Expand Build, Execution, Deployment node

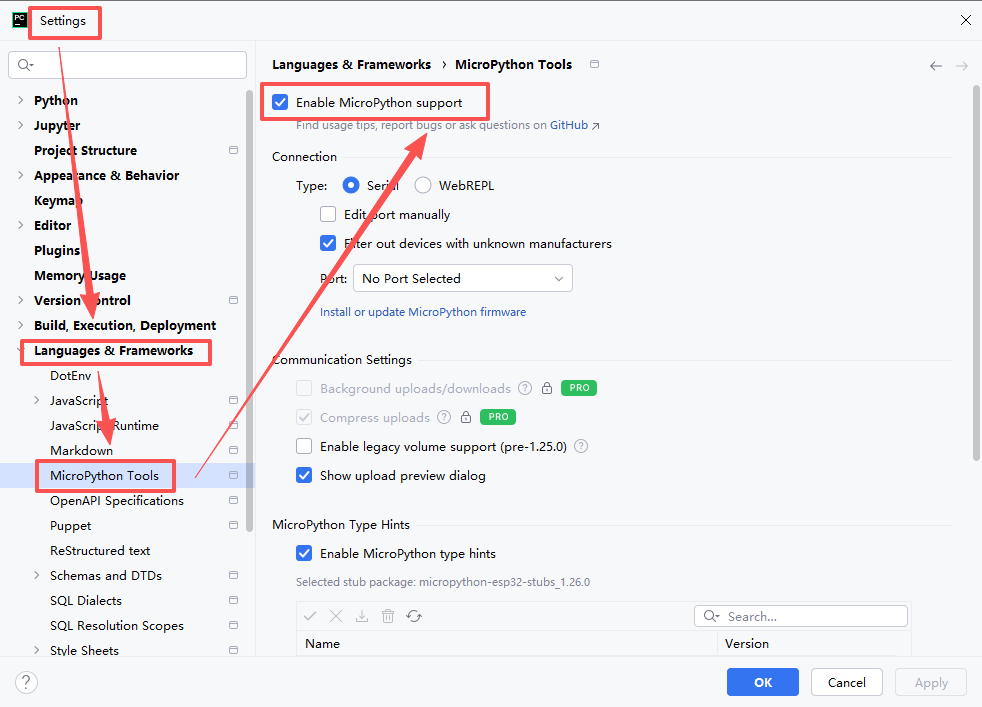(21, 325)
